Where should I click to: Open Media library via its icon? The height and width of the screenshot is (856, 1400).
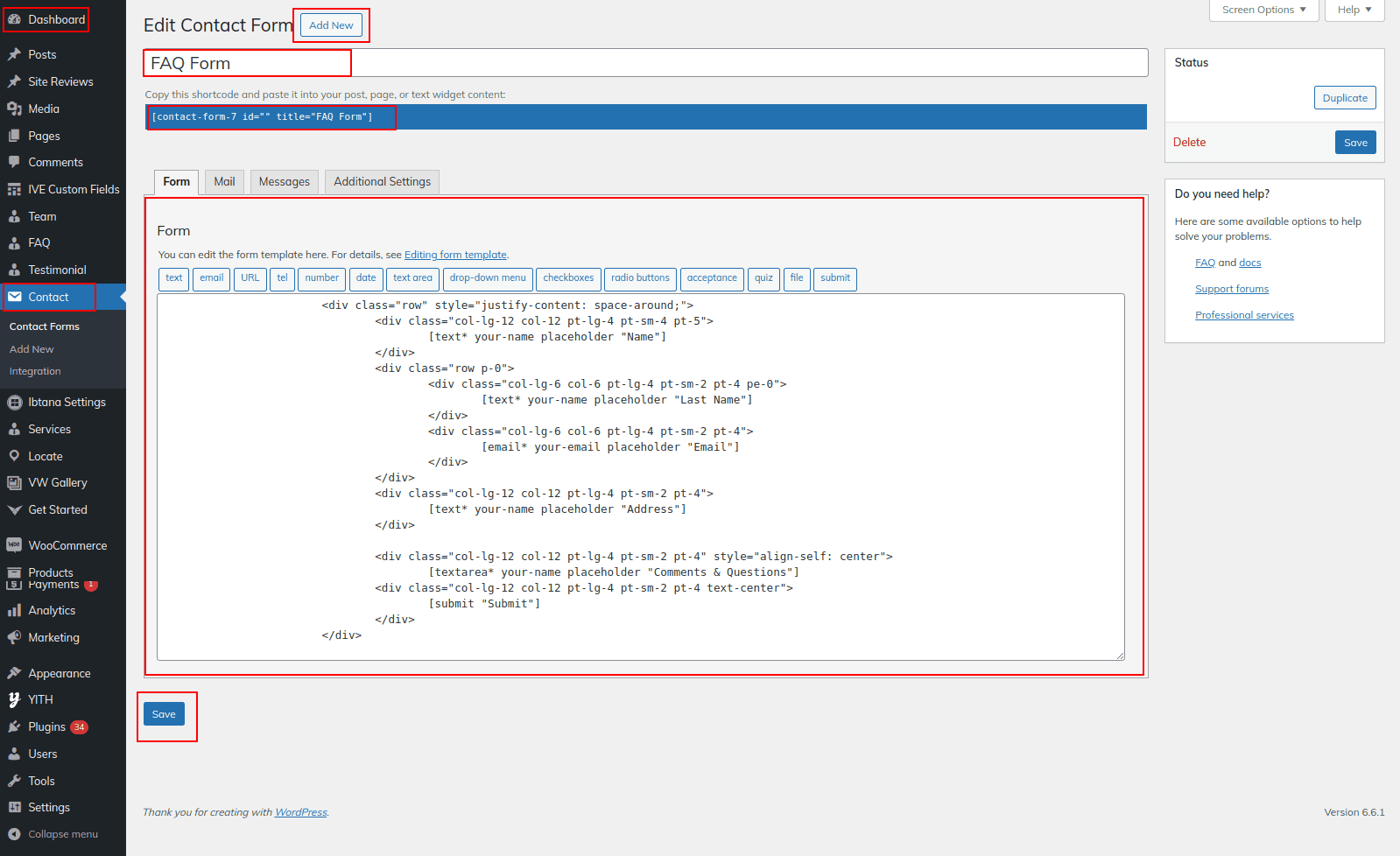click(14, 109)
